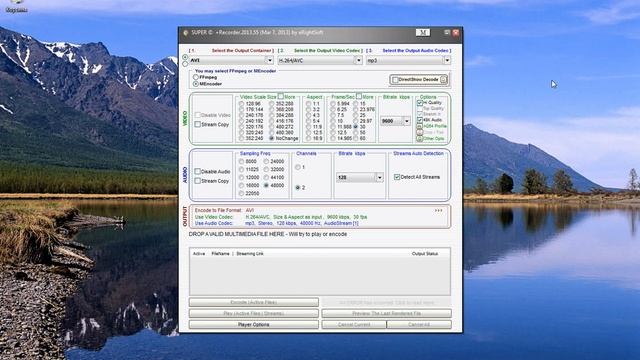Image resolution: width=640 pixels, height=360 pixels.
Task: Select 480:272 video scale size
Action: pos(271,127)
